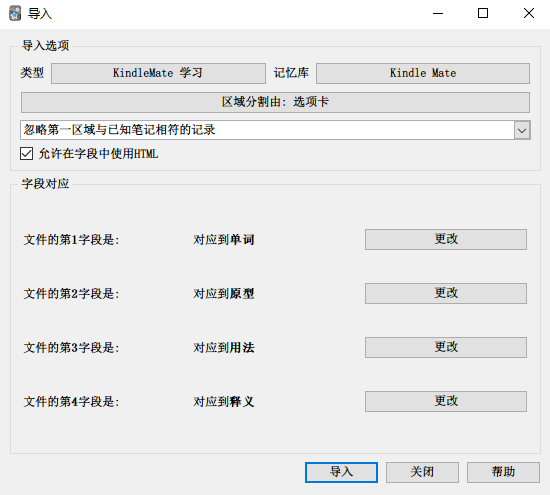Open the dropdown arrow for duplicate handling
The height and width of the screenshot is (495, 550).
pyautogui.click(x=522, y=131)
